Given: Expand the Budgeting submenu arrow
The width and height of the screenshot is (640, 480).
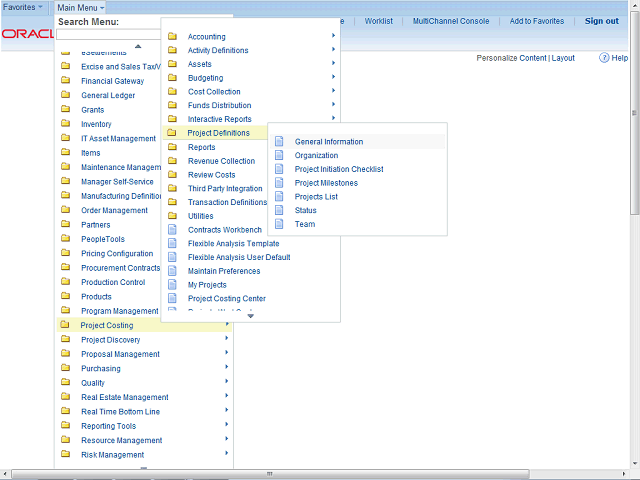Looking at the screenshot, I should 333,77.
